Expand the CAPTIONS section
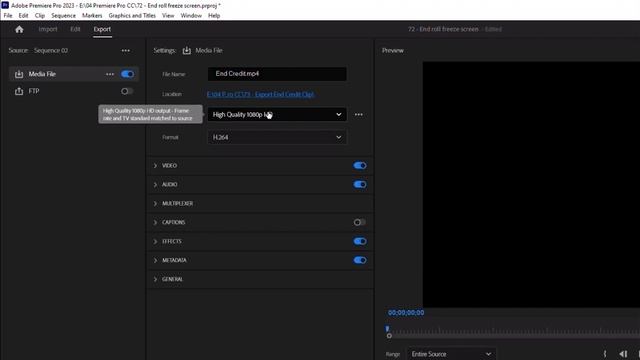The height and width of the screenshot is (360, 640). tap(155, 222)
